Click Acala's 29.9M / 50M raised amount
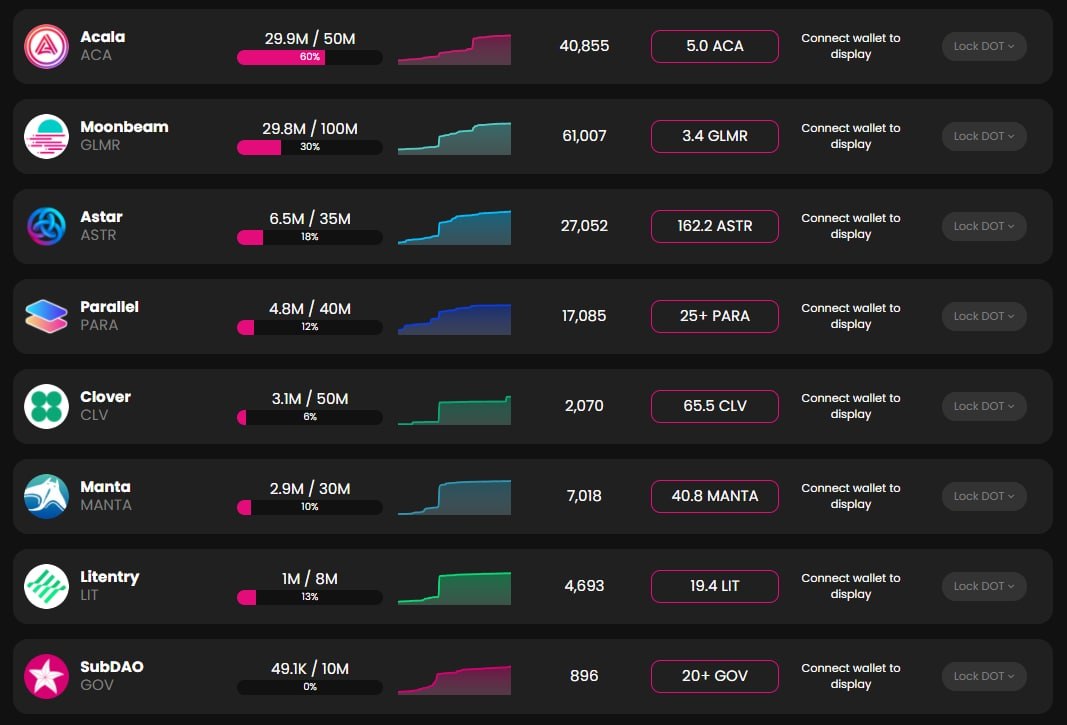Image resolution: width=1067 pixels, height=725 pixels. tap(310, 39)
